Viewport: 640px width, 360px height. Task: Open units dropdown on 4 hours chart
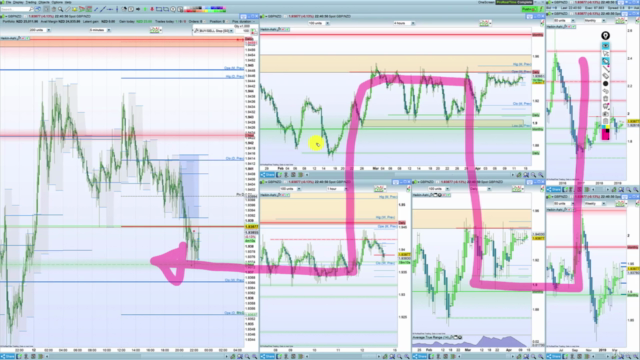coord(319,23)
